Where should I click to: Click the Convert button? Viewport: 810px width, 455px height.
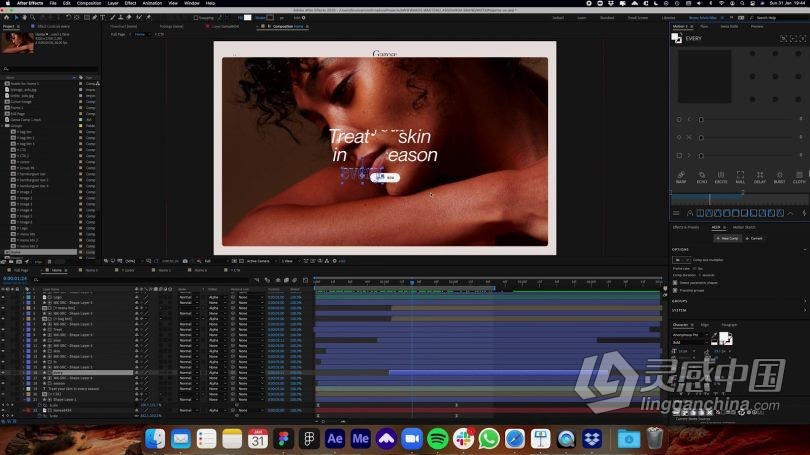click(755, 239)
